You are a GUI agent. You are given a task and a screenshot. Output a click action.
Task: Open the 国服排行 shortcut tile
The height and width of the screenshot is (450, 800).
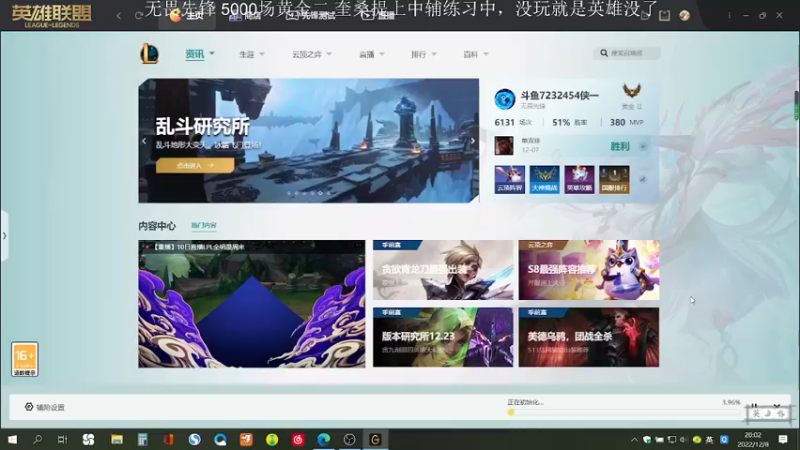(x=614, y=179)
